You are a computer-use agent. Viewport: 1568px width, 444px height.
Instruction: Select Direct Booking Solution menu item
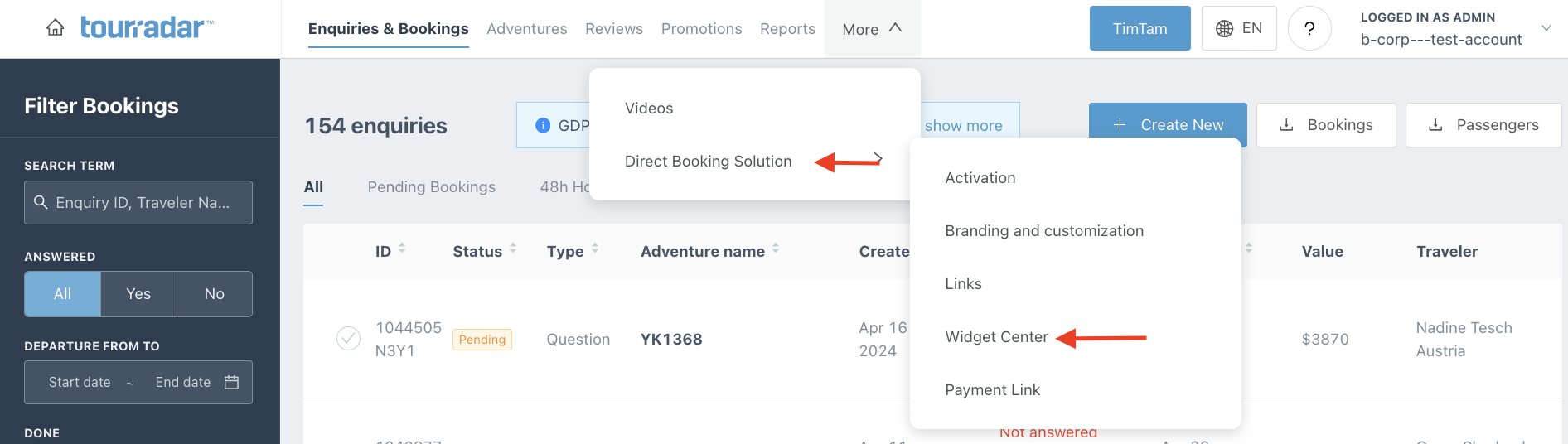[709, 162]
